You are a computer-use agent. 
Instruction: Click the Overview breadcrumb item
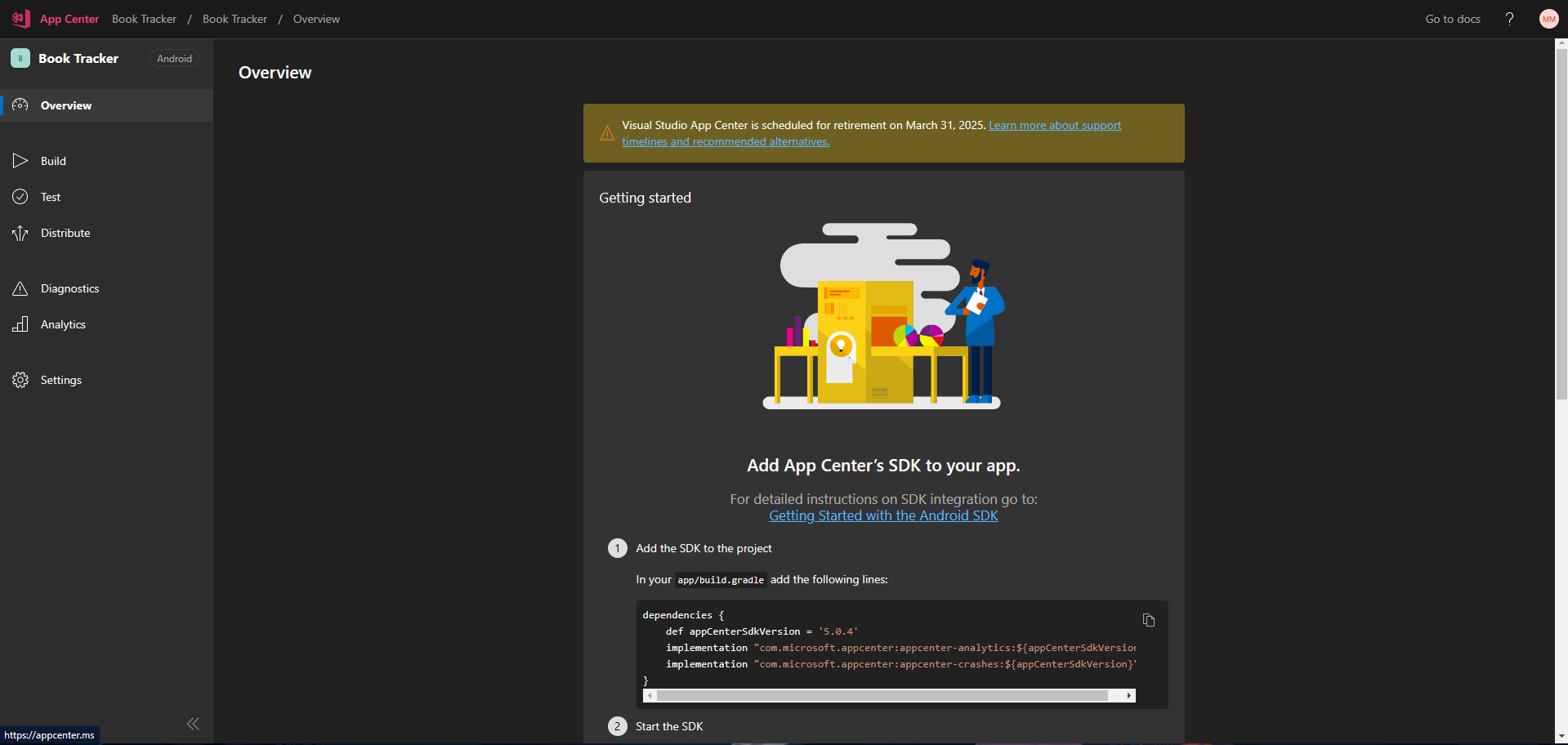click(316, 19)
